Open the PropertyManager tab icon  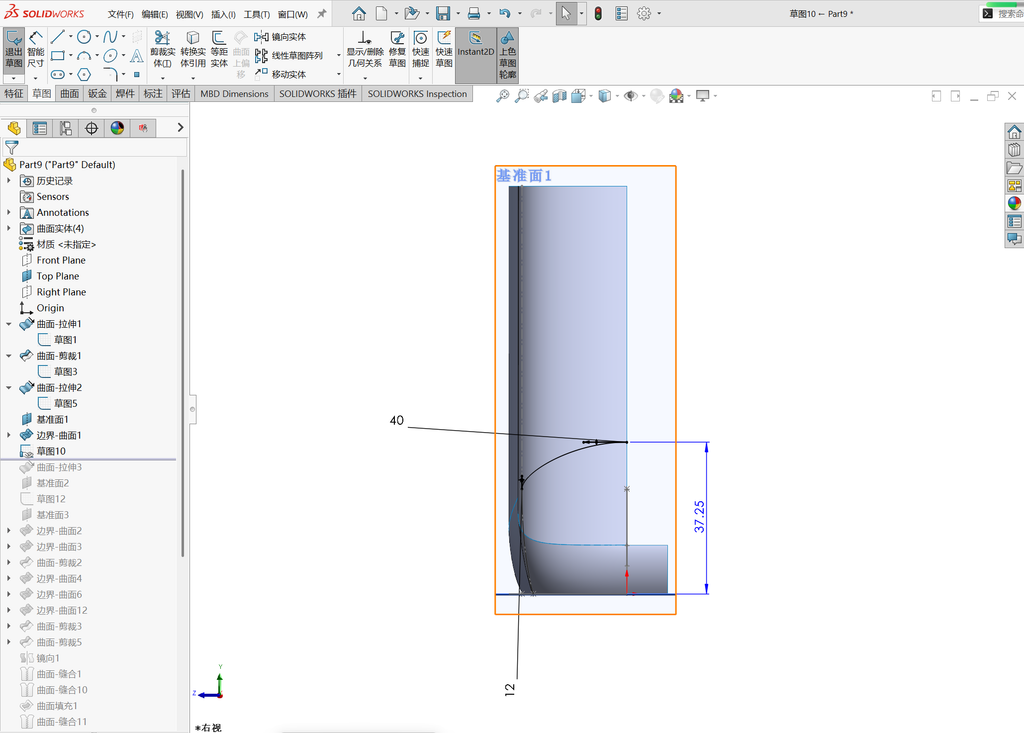[x=40, y=128]
